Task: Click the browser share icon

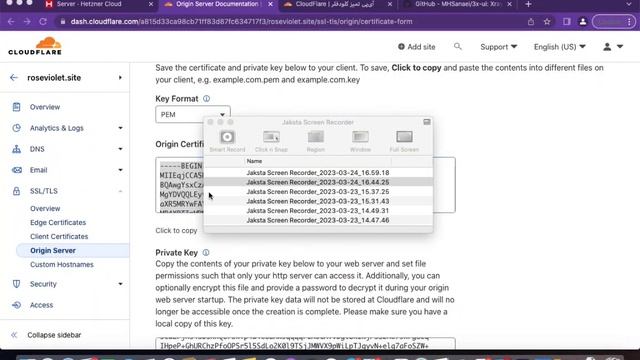Action: coord(531,22)
